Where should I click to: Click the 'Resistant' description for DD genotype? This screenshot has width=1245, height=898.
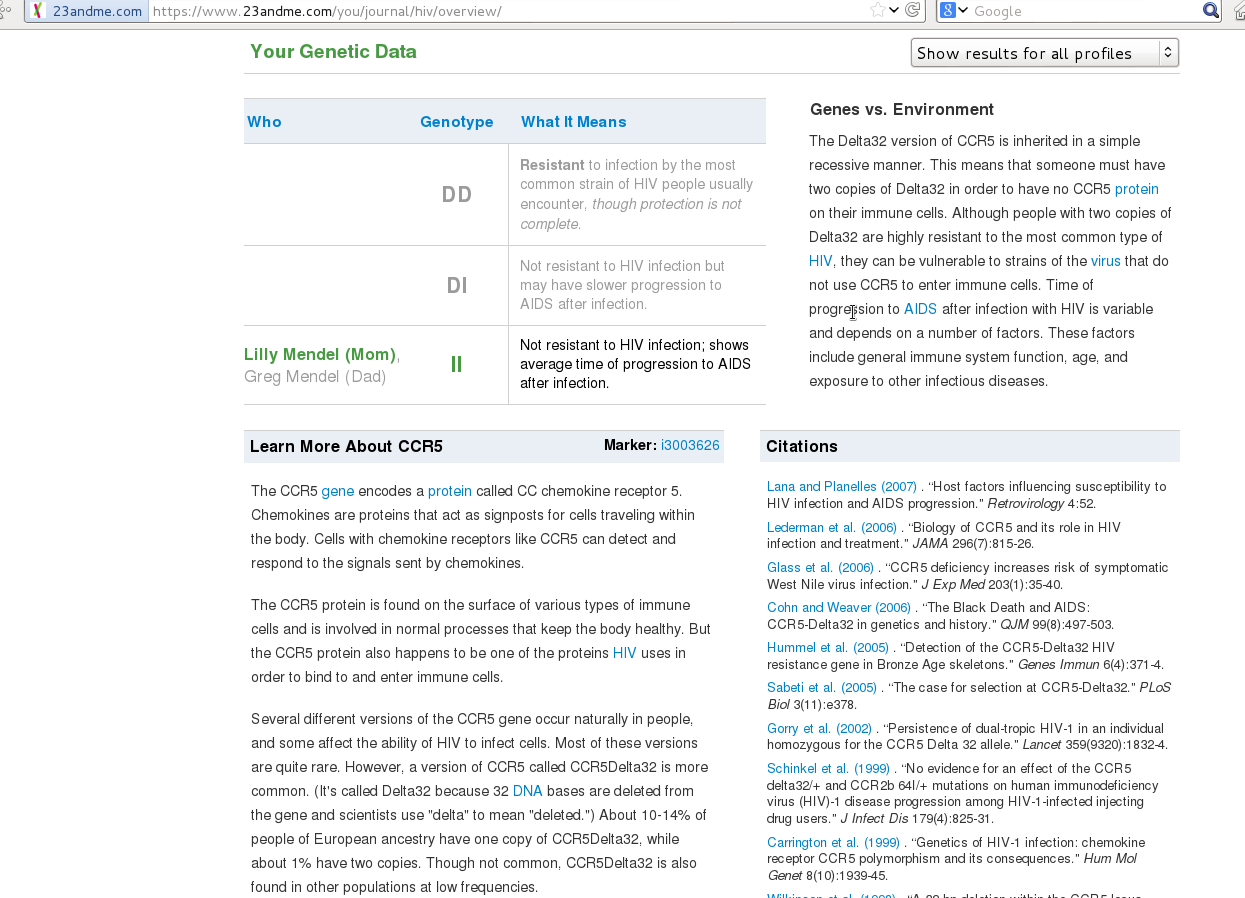point(636,195)
